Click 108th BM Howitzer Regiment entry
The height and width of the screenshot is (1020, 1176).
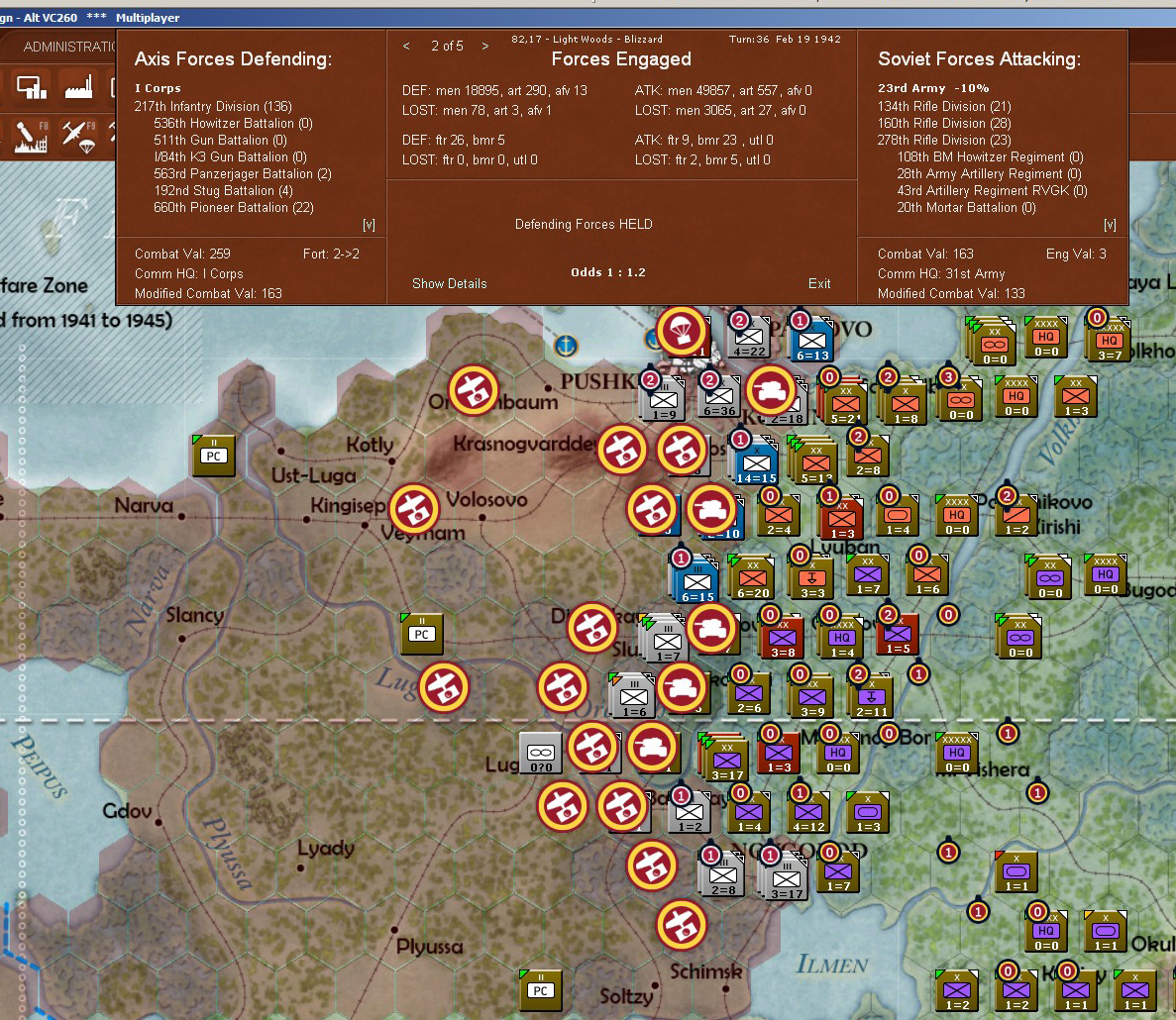(x=990, y=156)
